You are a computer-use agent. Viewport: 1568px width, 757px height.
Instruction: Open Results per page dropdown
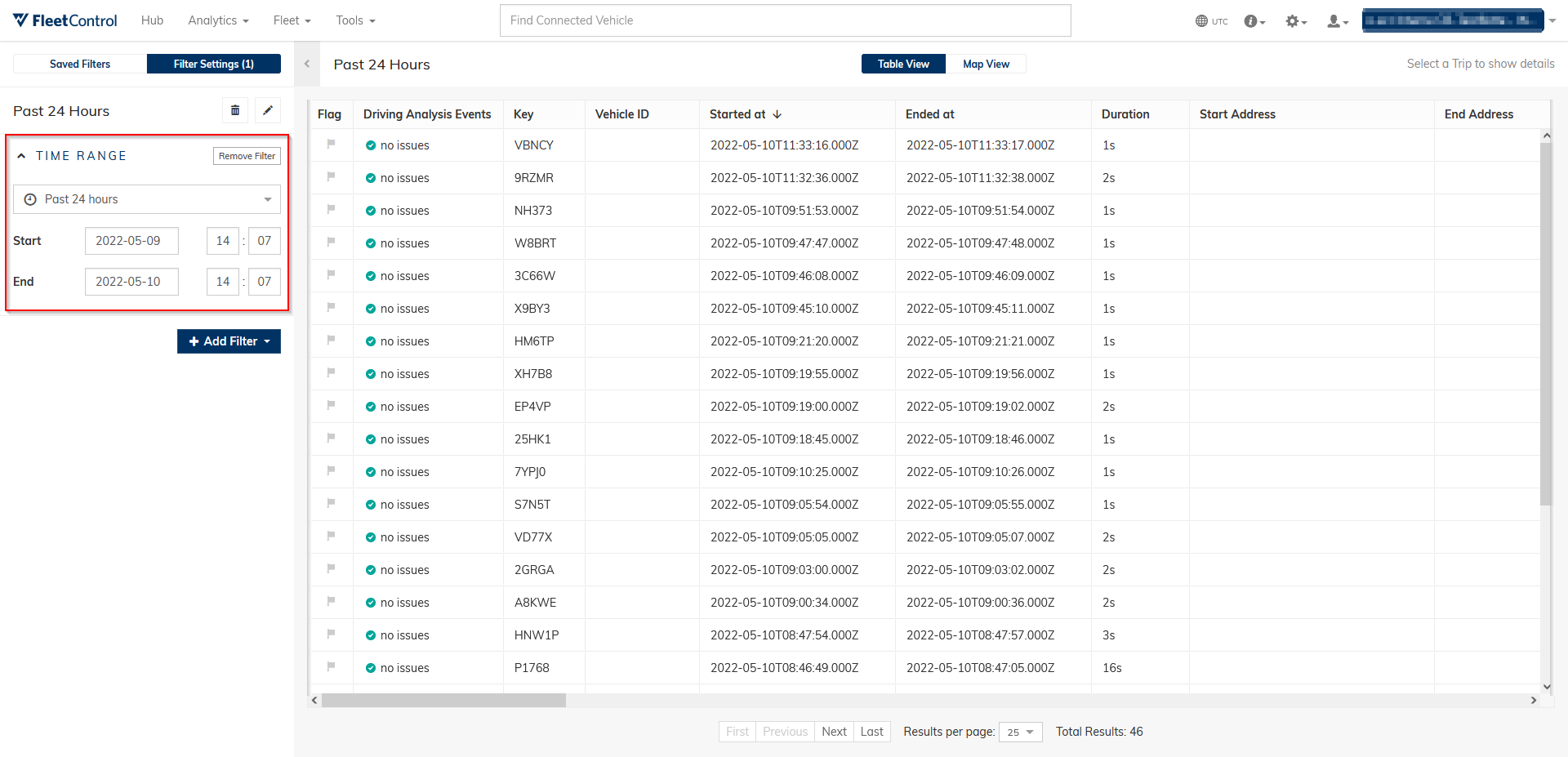click(x=1021, y=732)
